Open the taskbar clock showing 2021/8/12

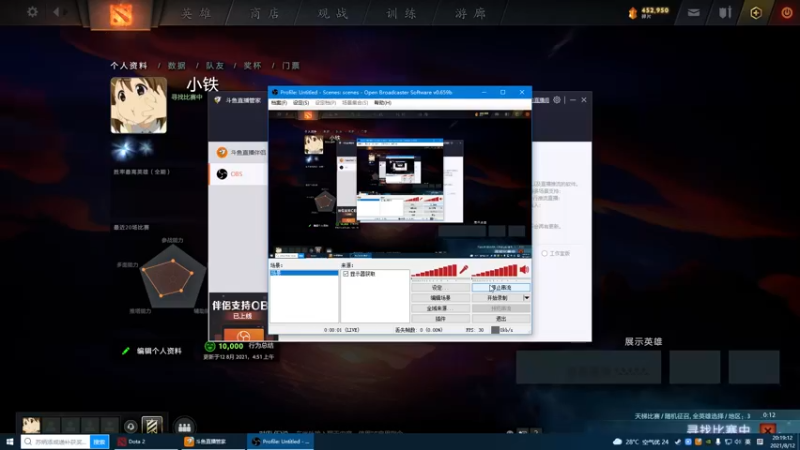(782, 442)
